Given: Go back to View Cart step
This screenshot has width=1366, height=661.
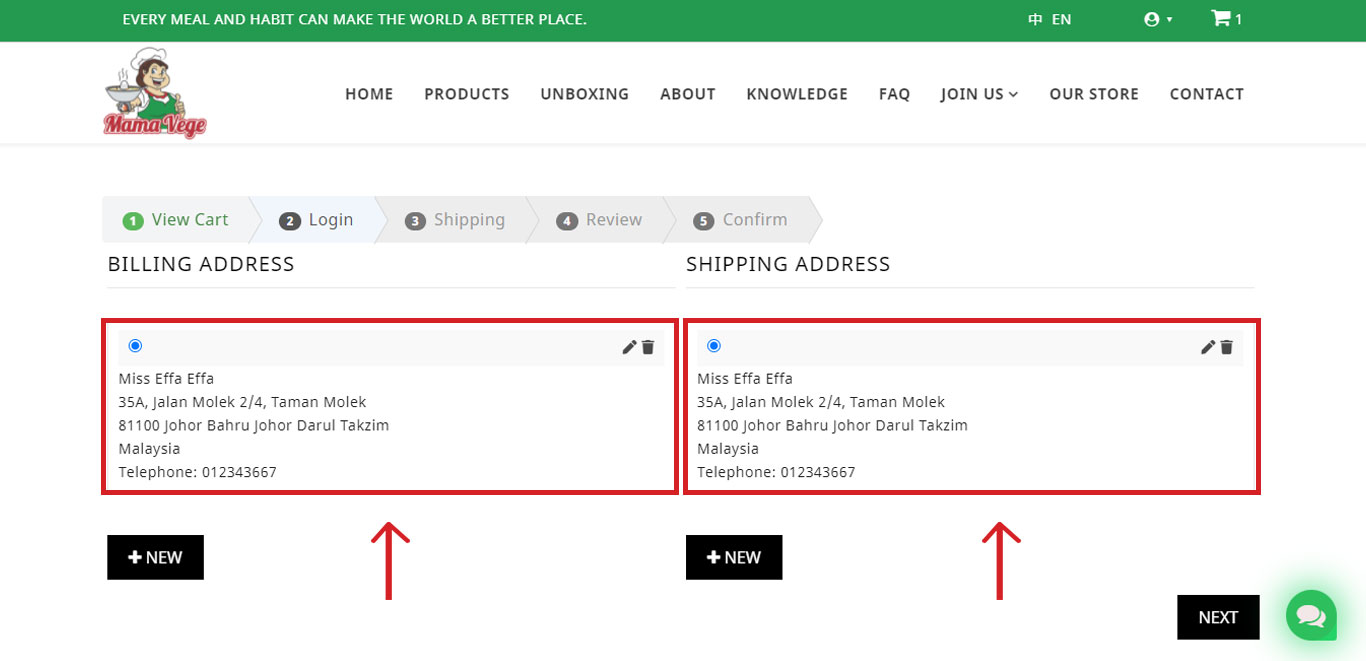Looking at the screenshot, I should point(177,220).
